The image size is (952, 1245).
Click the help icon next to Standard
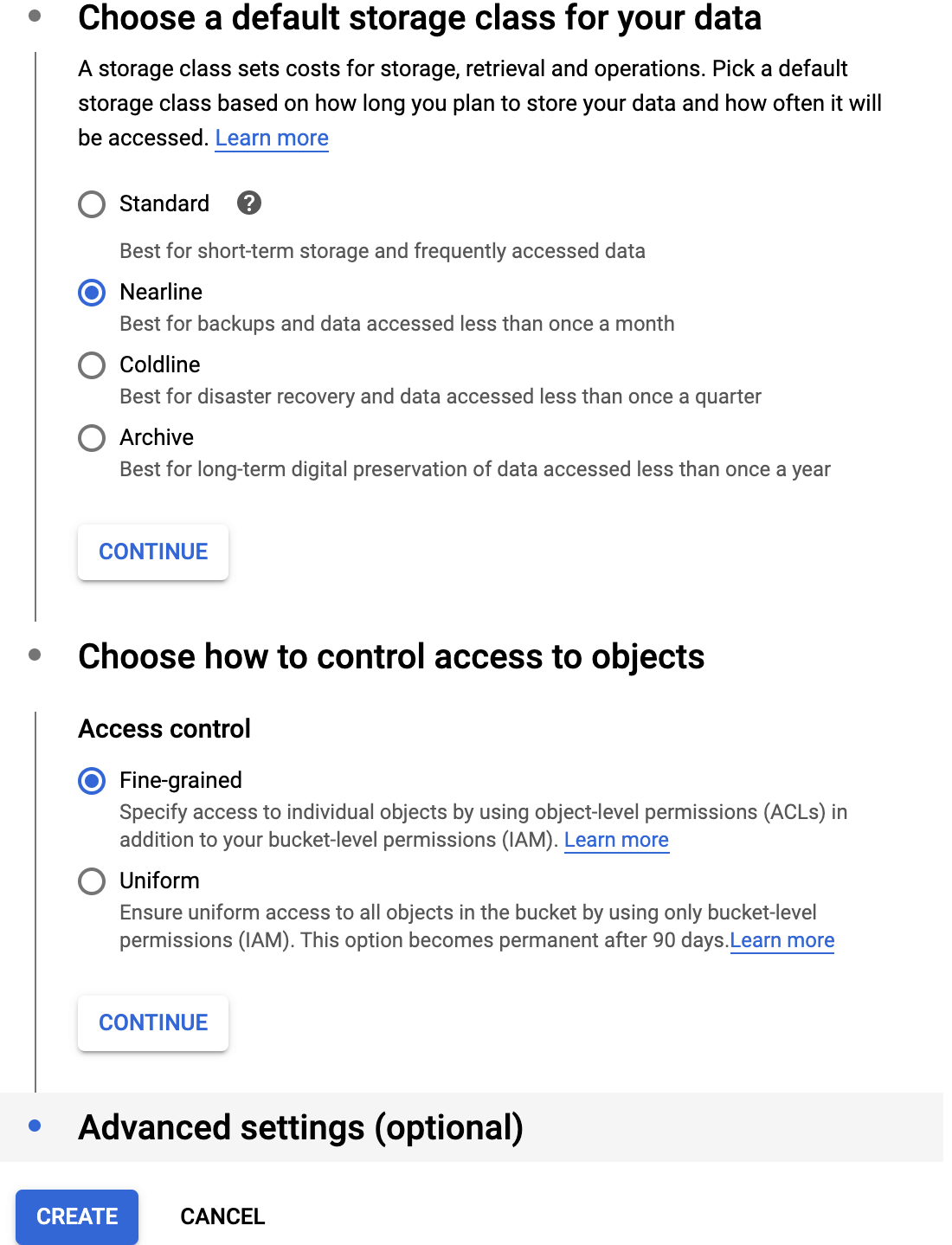[249, 203]
